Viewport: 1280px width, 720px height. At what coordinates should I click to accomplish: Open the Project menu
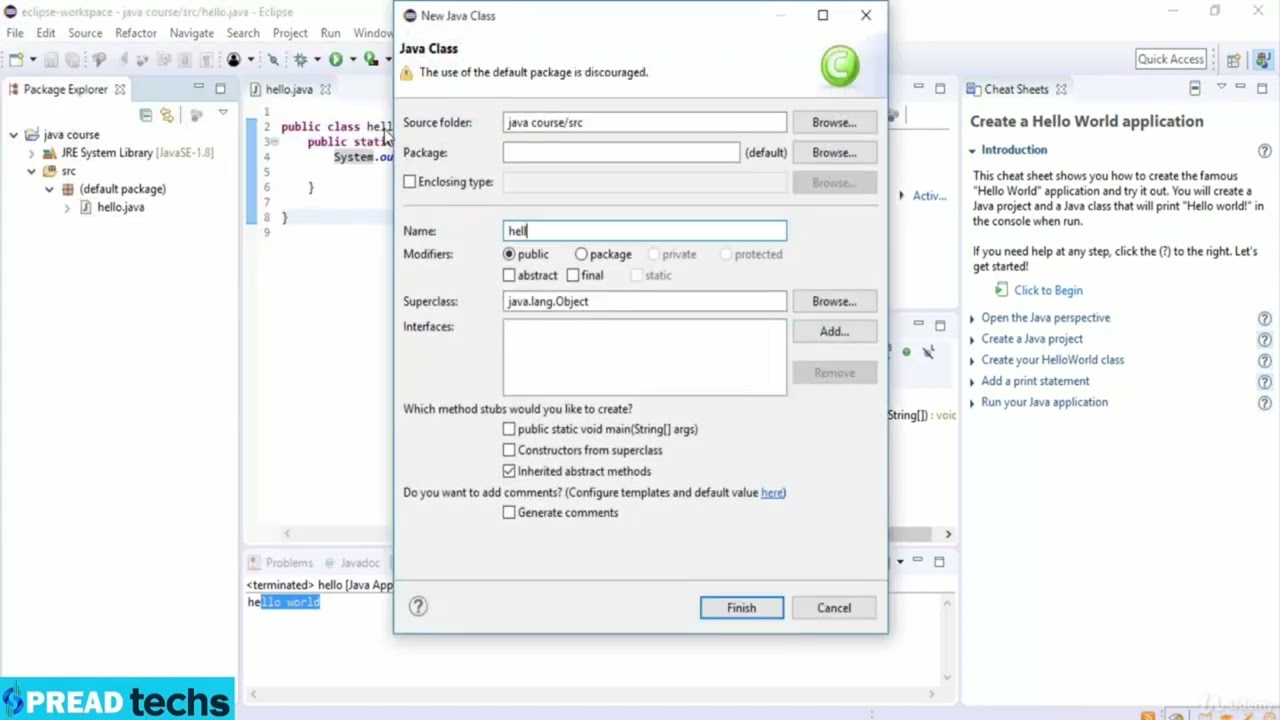[290, 33]
